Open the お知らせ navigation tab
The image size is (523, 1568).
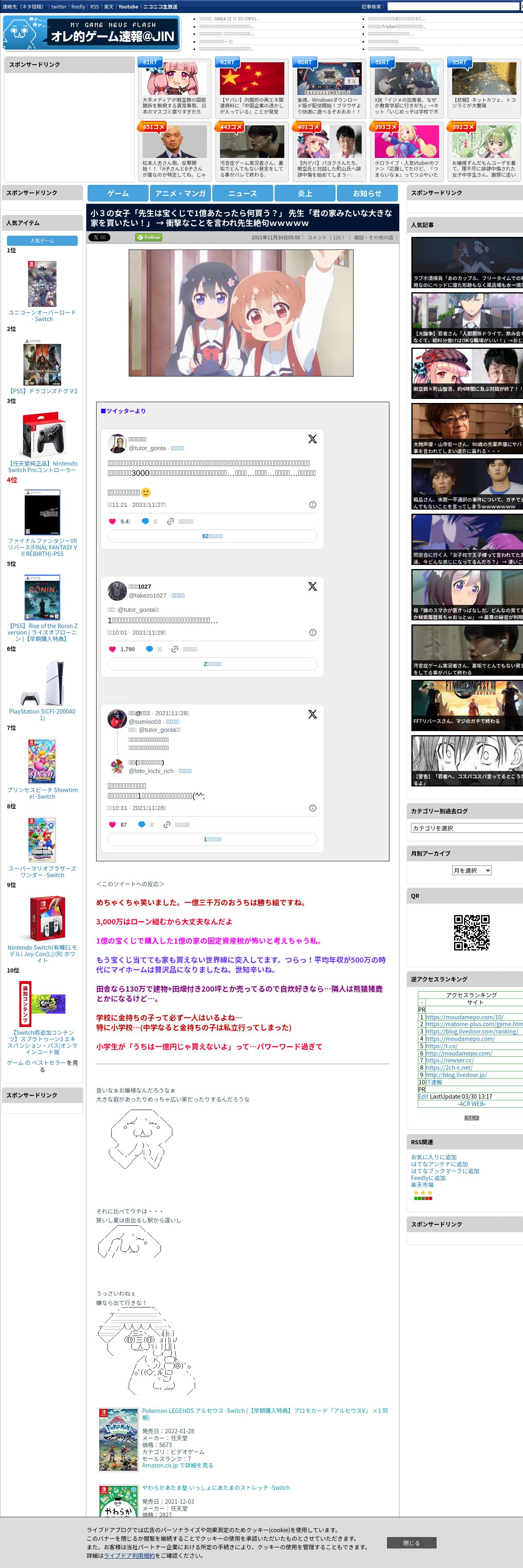click(367, 193)
